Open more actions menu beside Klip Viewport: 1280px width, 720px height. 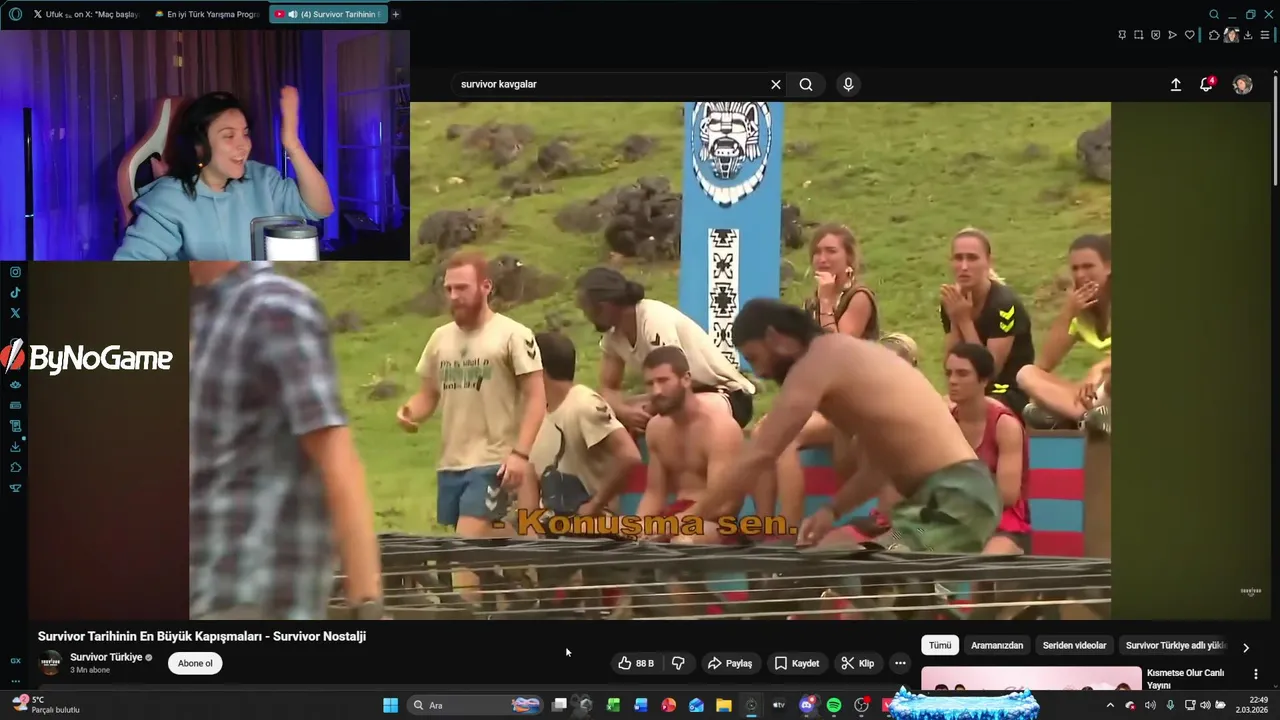[900, 663]
